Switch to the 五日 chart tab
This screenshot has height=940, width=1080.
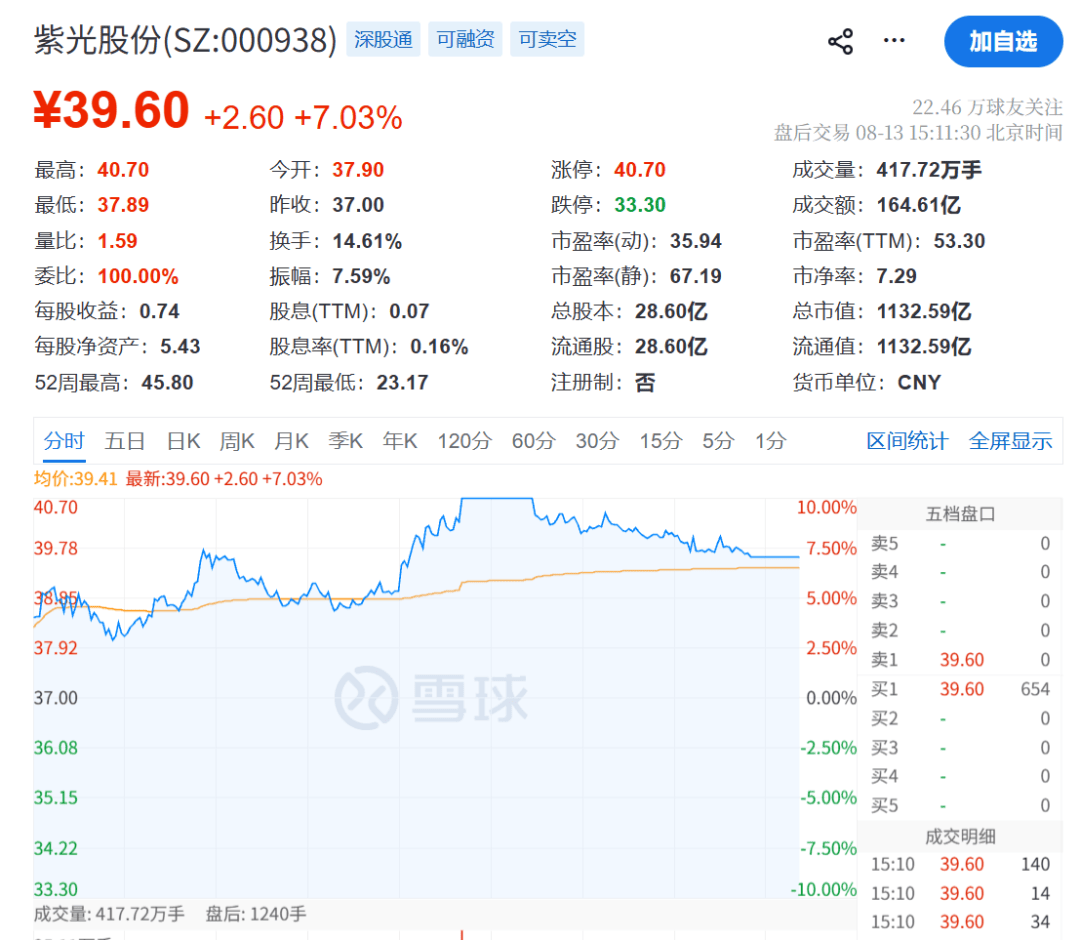125,441
